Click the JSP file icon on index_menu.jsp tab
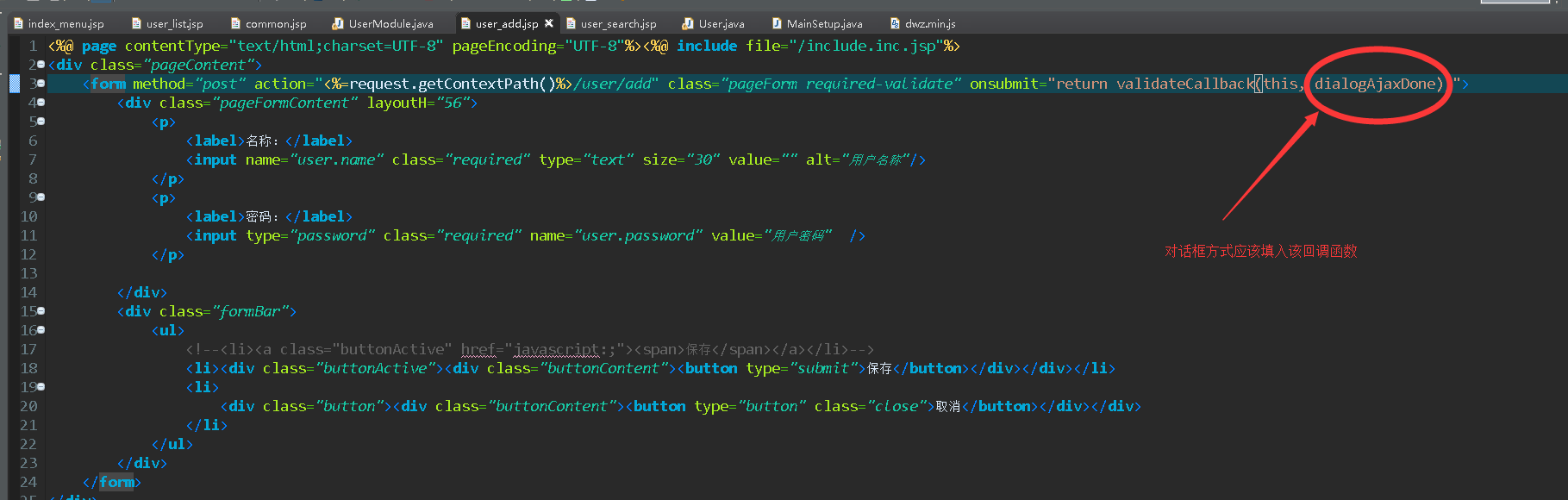 [x=19, y=23]
